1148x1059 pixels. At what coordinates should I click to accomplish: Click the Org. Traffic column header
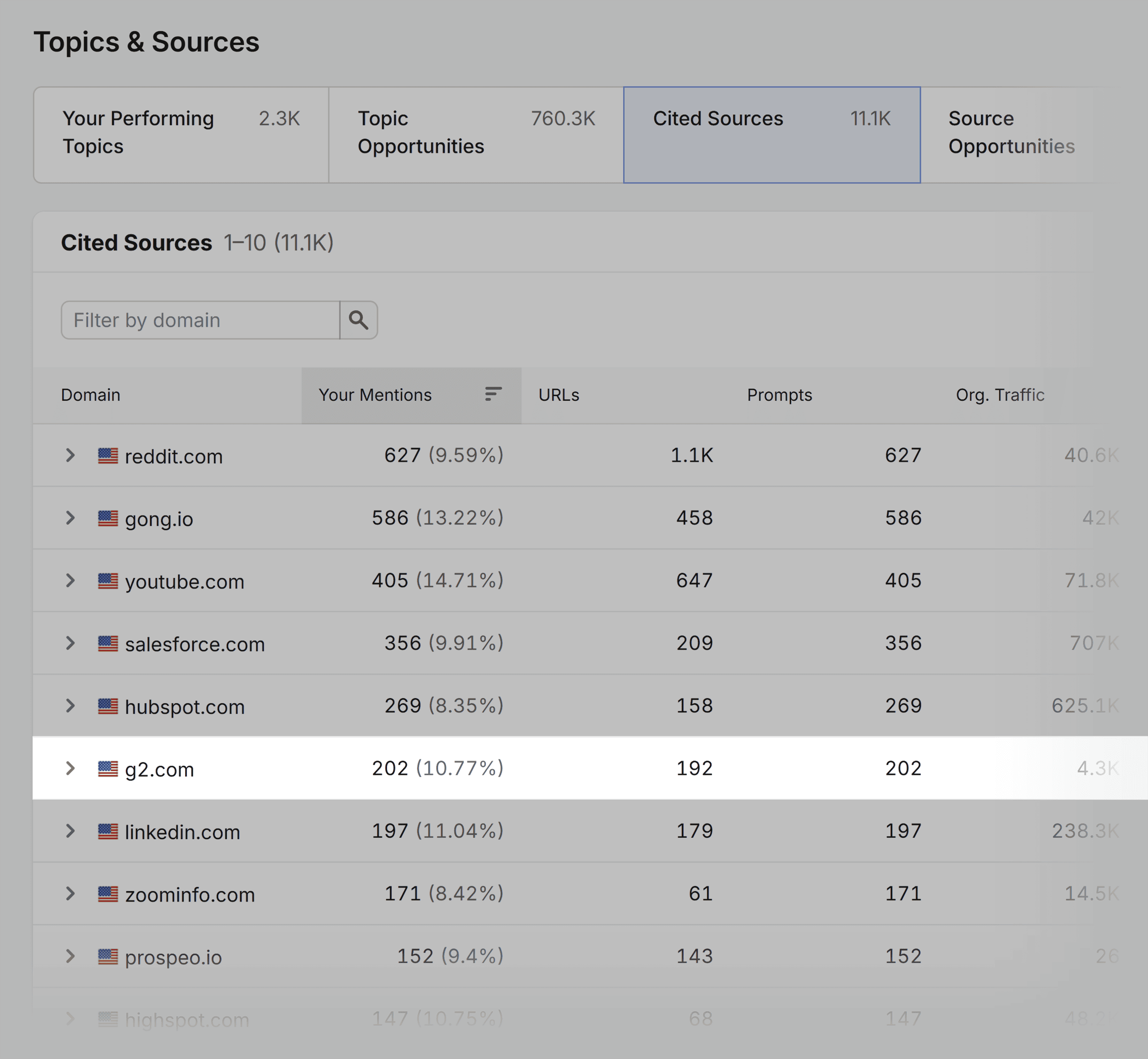[1000, 395]
